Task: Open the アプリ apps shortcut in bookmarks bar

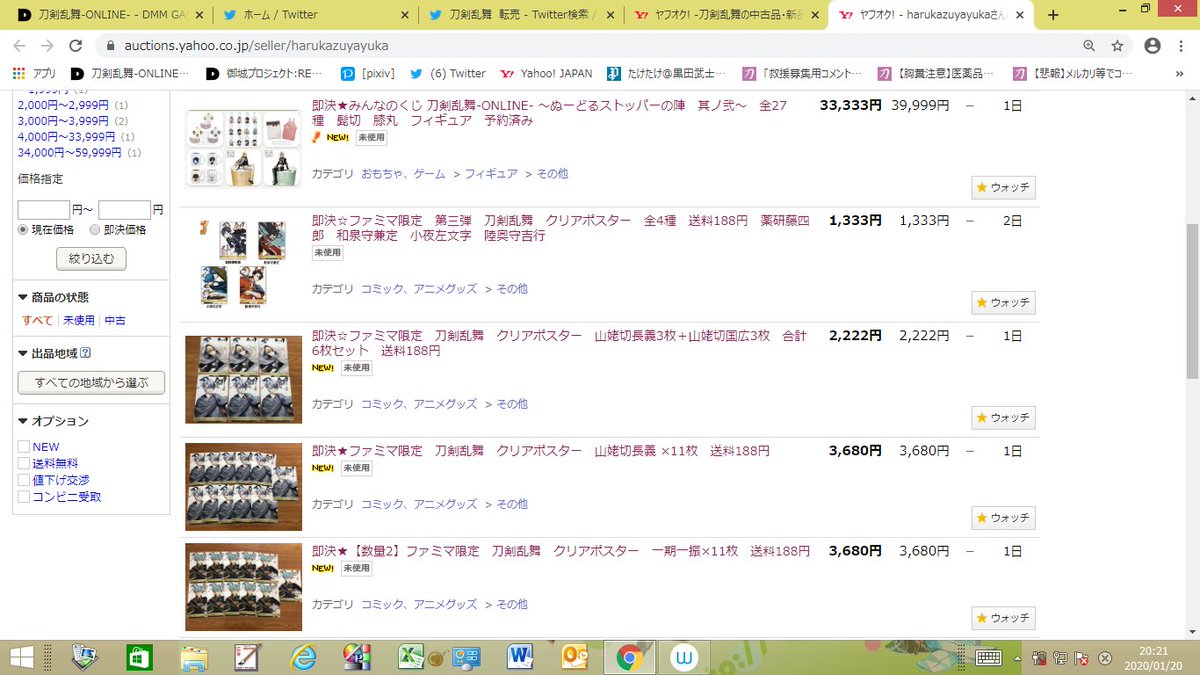Action: 35,73
